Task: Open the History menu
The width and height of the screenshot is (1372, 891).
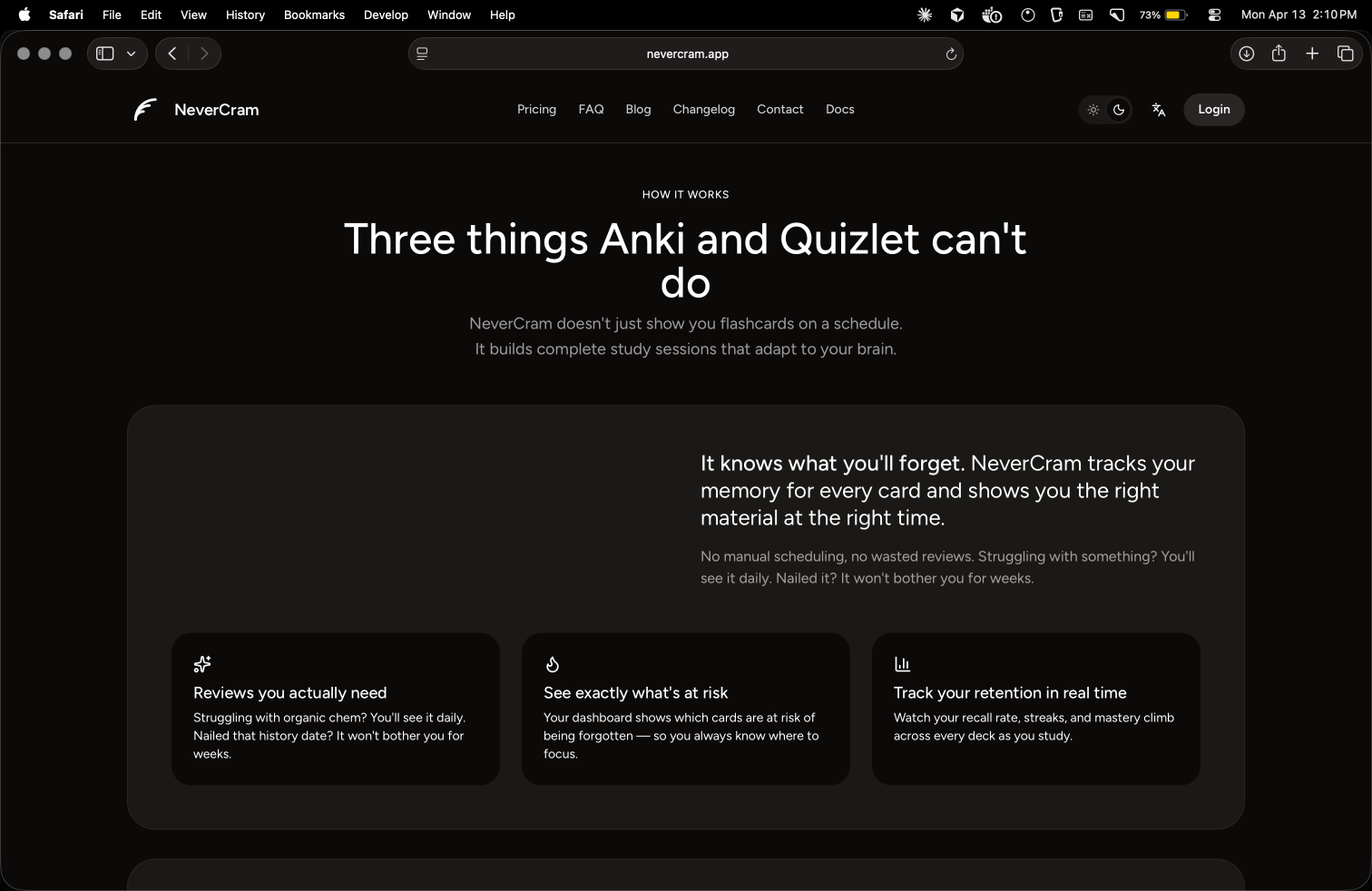Action: 245,15
